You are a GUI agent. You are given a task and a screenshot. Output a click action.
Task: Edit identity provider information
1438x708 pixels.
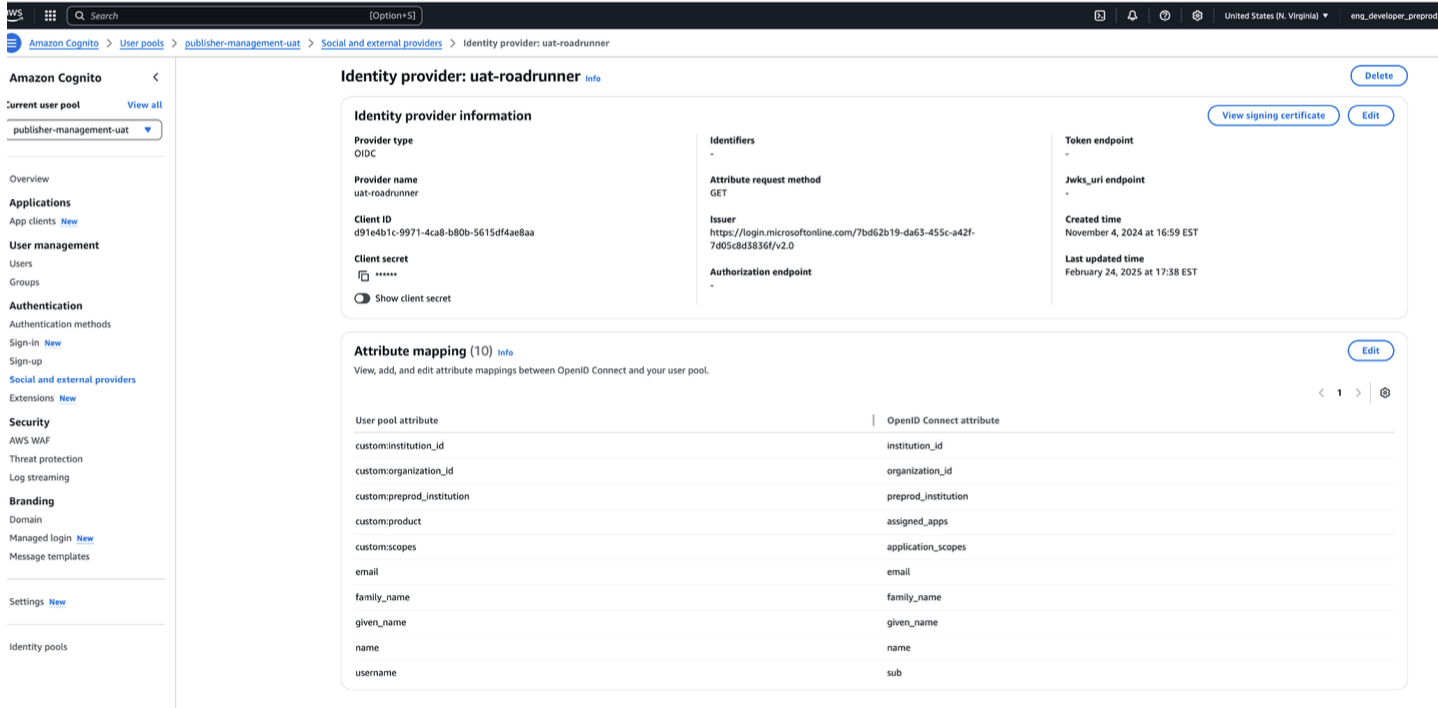[x=1370, y=115]
